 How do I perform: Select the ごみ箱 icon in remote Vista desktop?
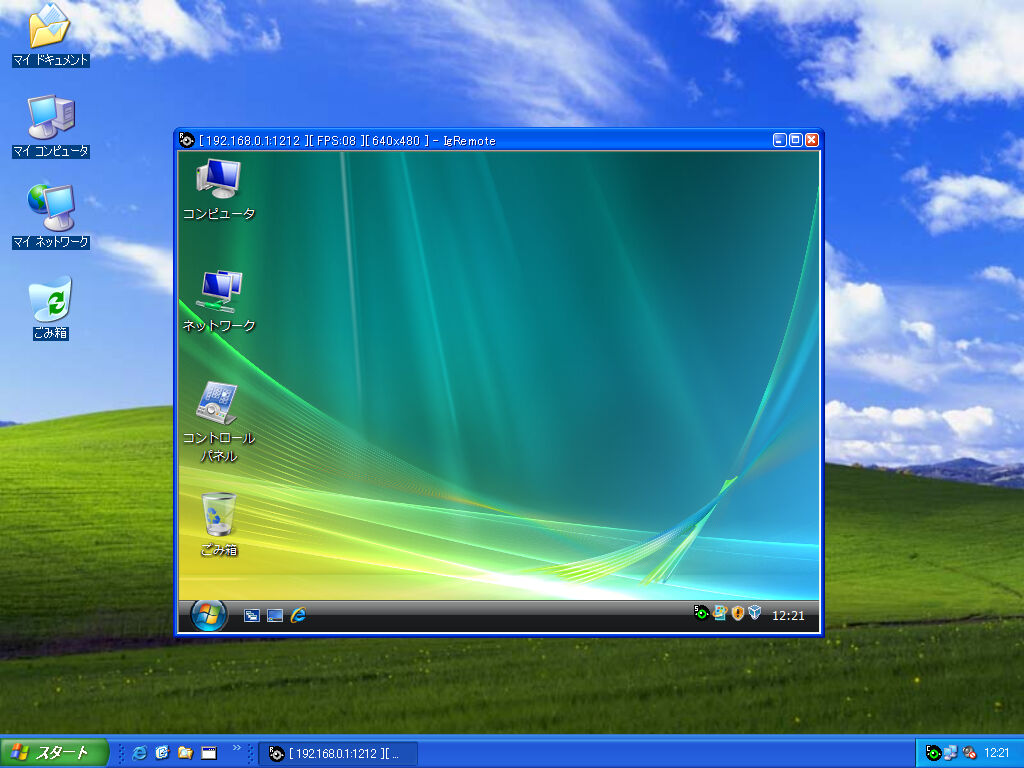point(219,524)
